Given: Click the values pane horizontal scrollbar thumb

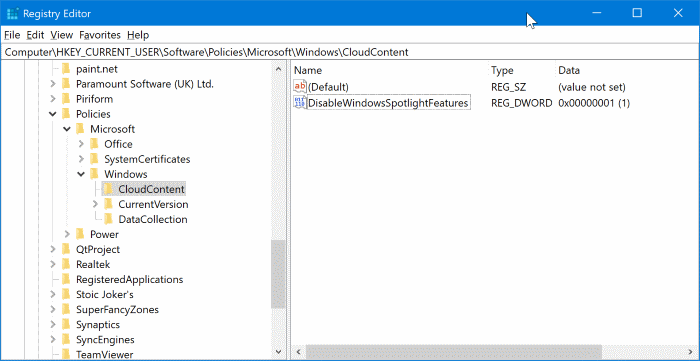Looking at the screenshot, I should click(454, 352).
